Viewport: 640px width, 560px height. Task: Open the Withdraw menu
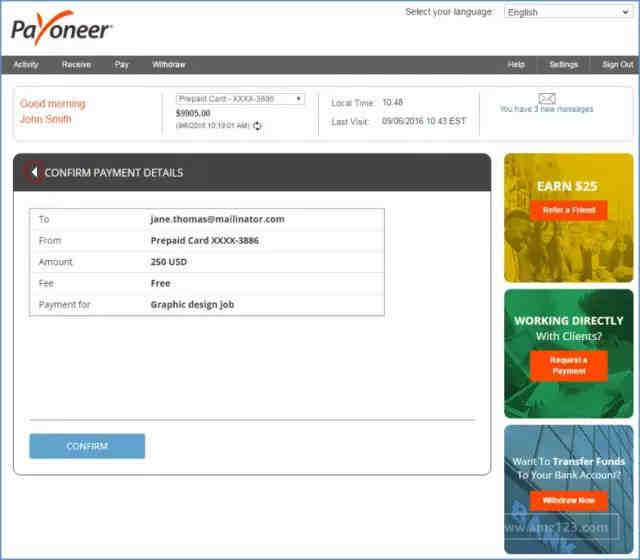tap(169, 64)
